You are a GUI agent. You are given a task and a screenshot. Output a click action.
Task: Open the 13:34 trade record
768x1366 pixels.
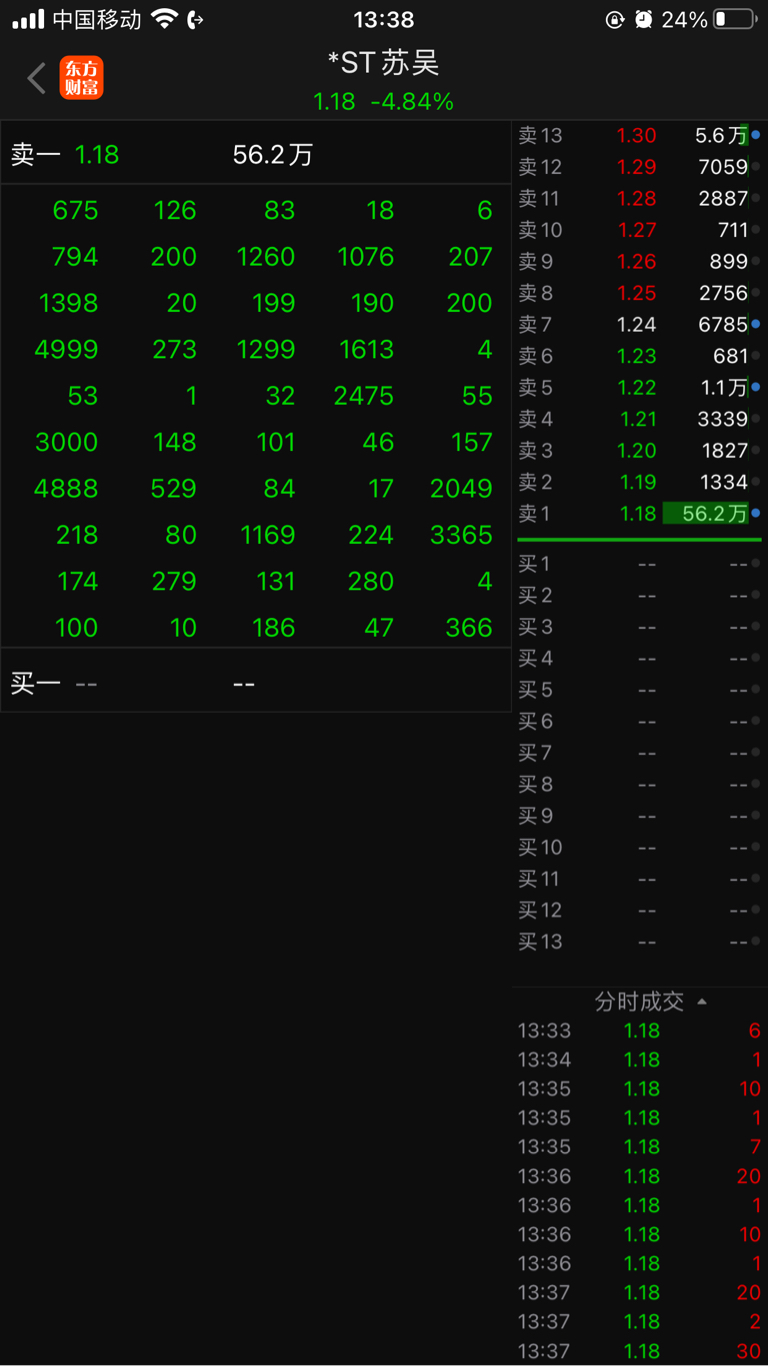[x=640, y=1060]
